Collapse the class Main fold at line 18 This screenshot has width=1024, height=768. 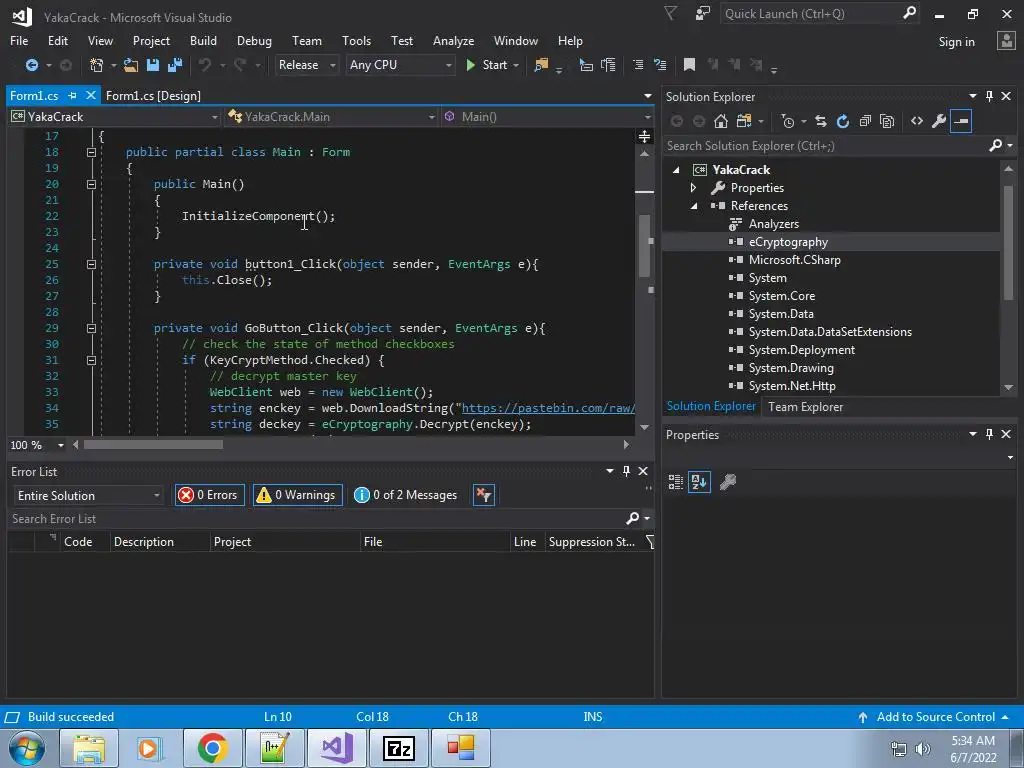pyautogui.click(x=91, y=152)
